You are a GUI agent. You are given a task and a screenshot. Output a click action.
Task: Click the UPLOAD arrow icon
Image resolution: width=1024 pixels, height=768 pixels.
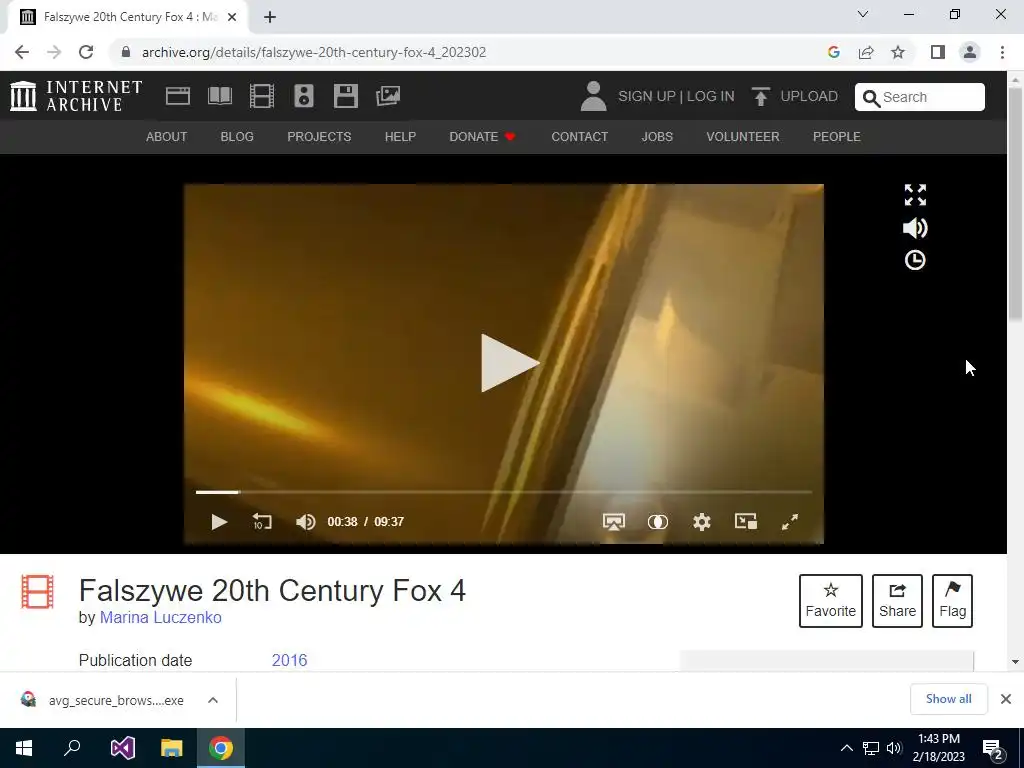[760, 96]
